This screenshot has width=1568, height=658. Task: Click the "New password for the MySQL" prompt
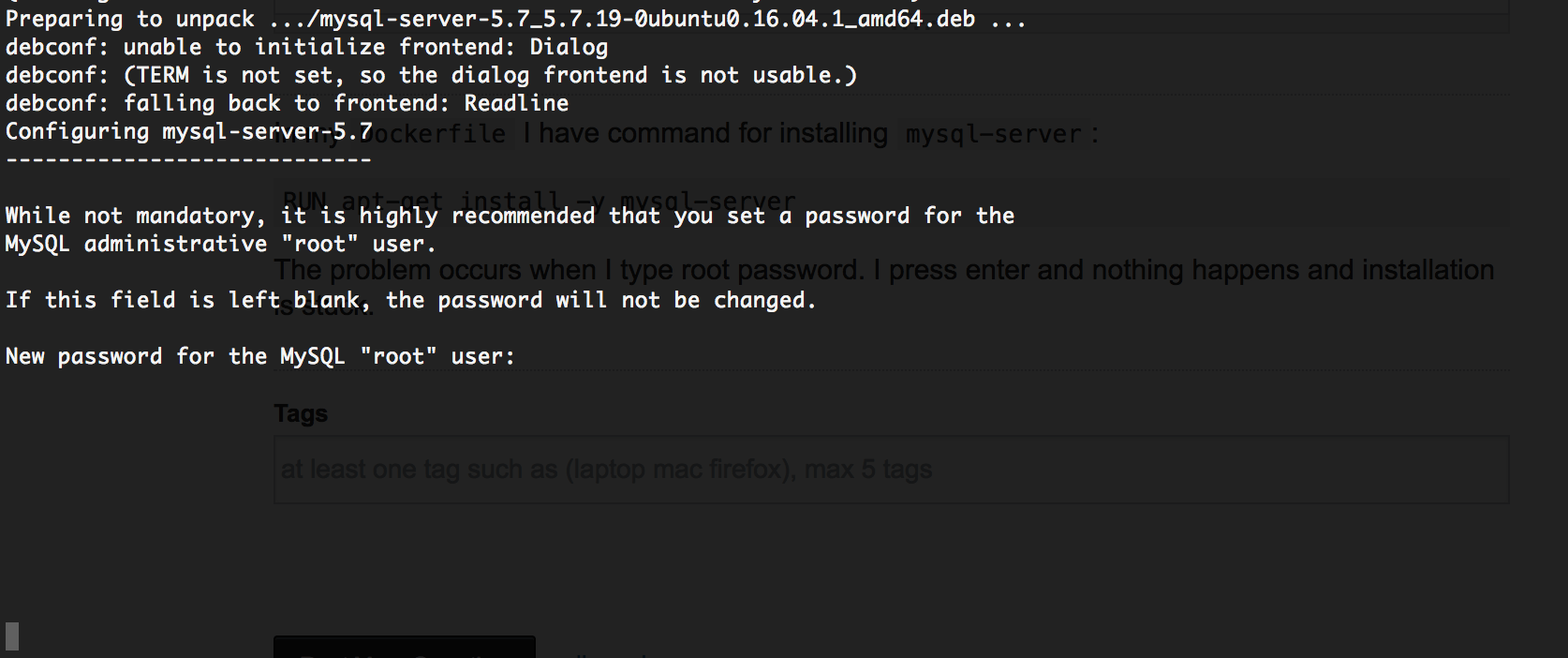(260, 356)
